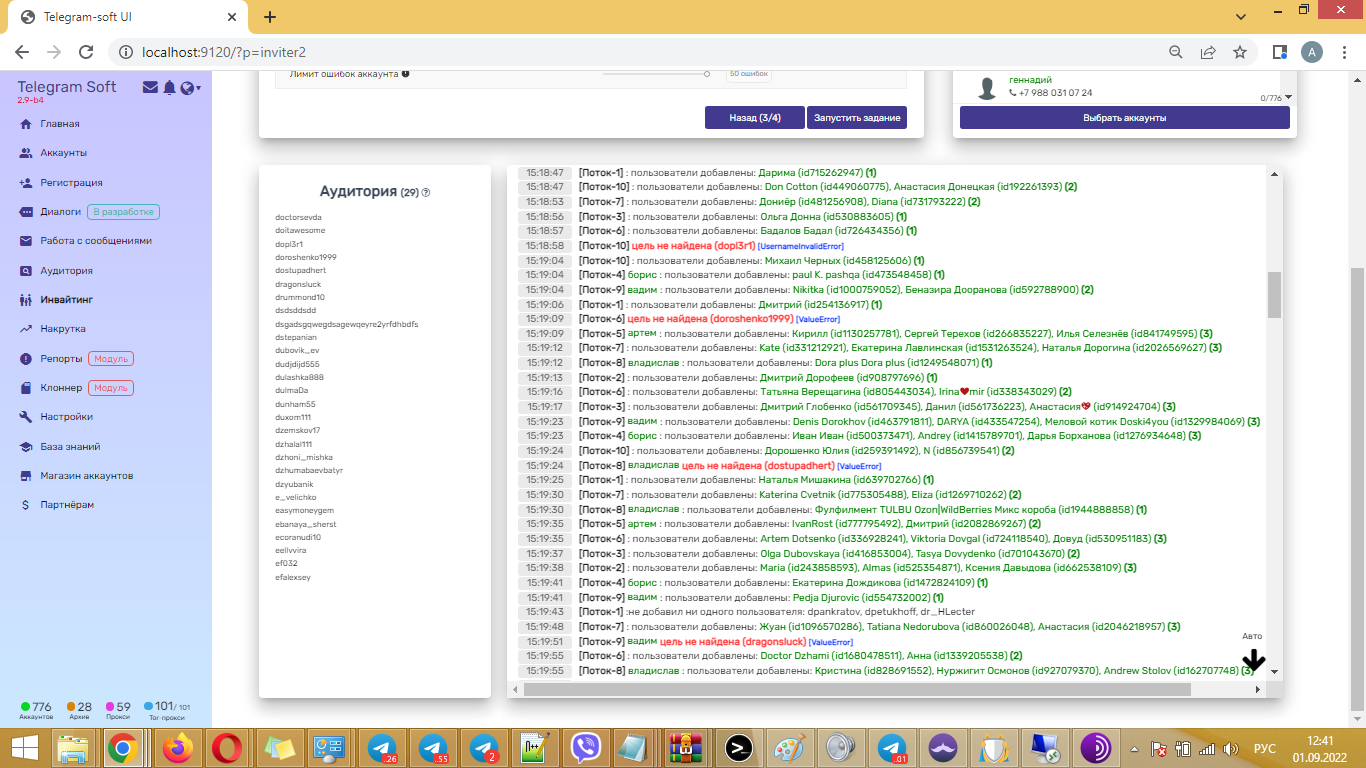Open the Настройки settings page
Screen dimensions: 1366x768
pyautogui.click(x=66, y=417)
